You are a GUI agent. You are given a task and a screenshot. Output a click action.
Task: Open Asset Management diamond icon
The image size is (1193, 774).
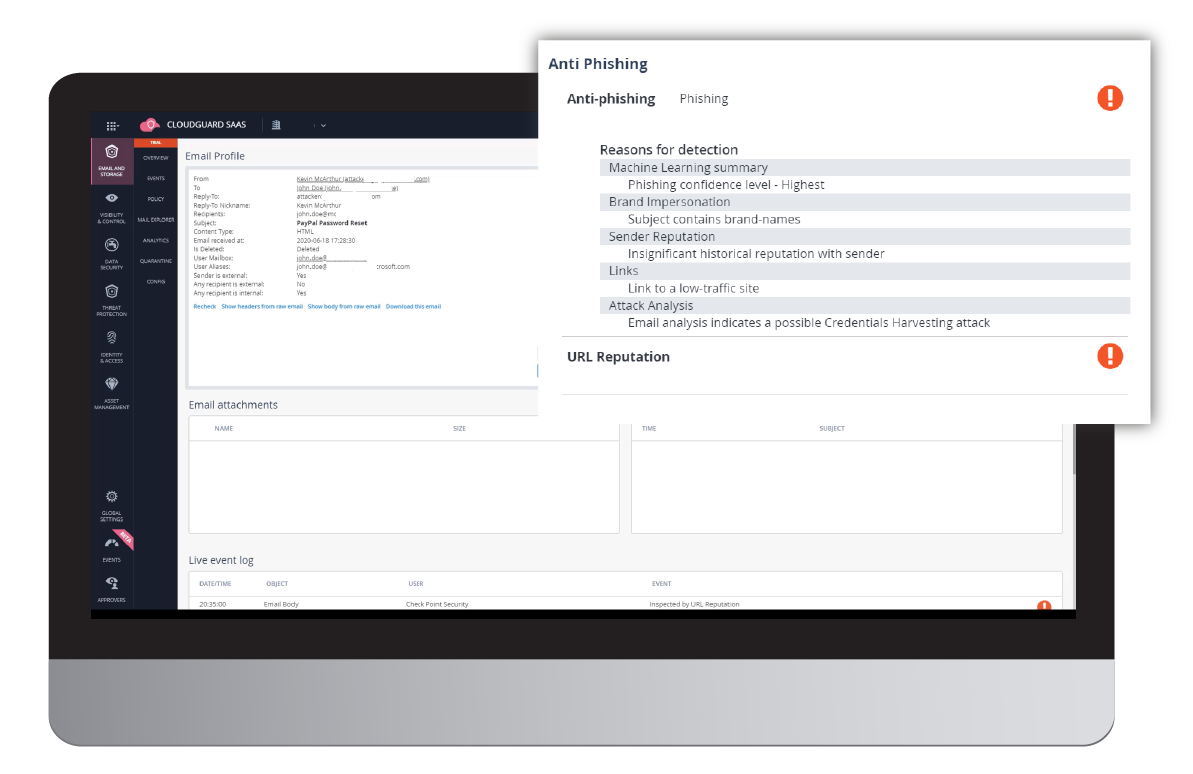point(112,384)
